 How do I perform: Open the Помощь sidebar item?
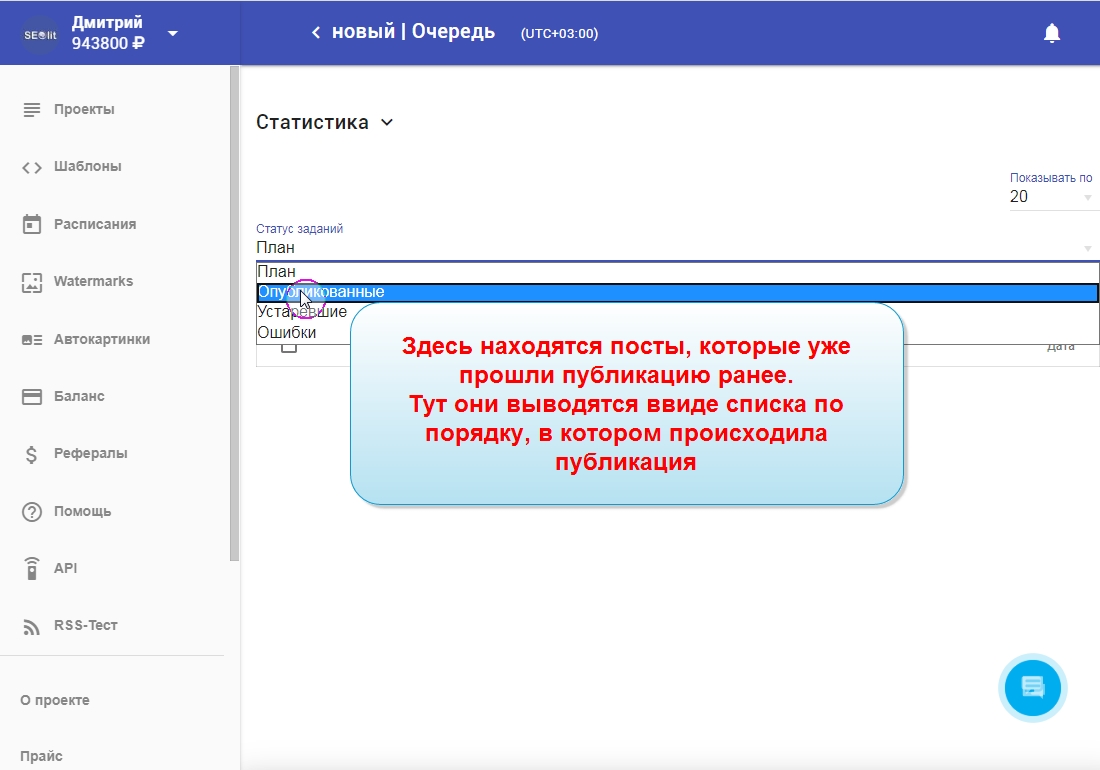pos(82,511)
